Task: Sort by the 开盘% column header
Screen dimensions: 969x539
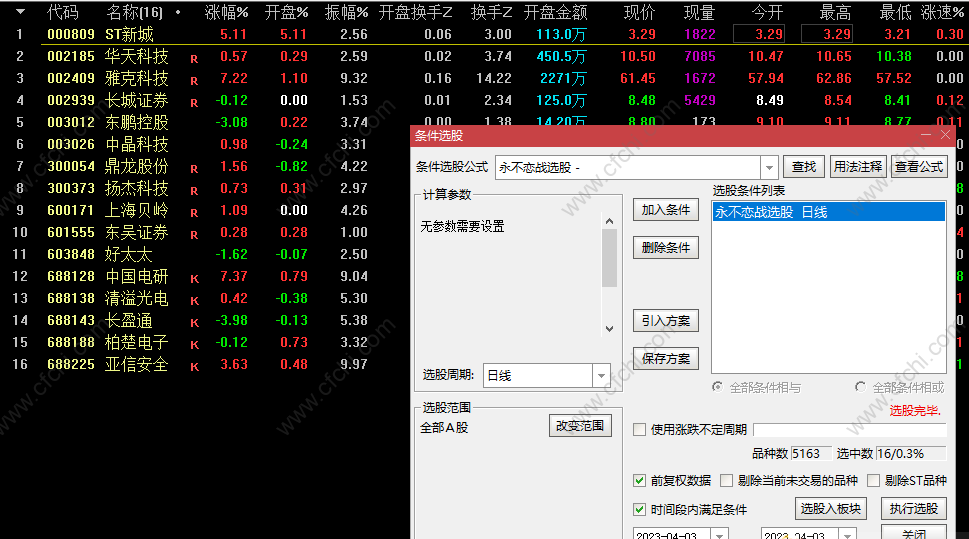Action: tap(286, 12)
